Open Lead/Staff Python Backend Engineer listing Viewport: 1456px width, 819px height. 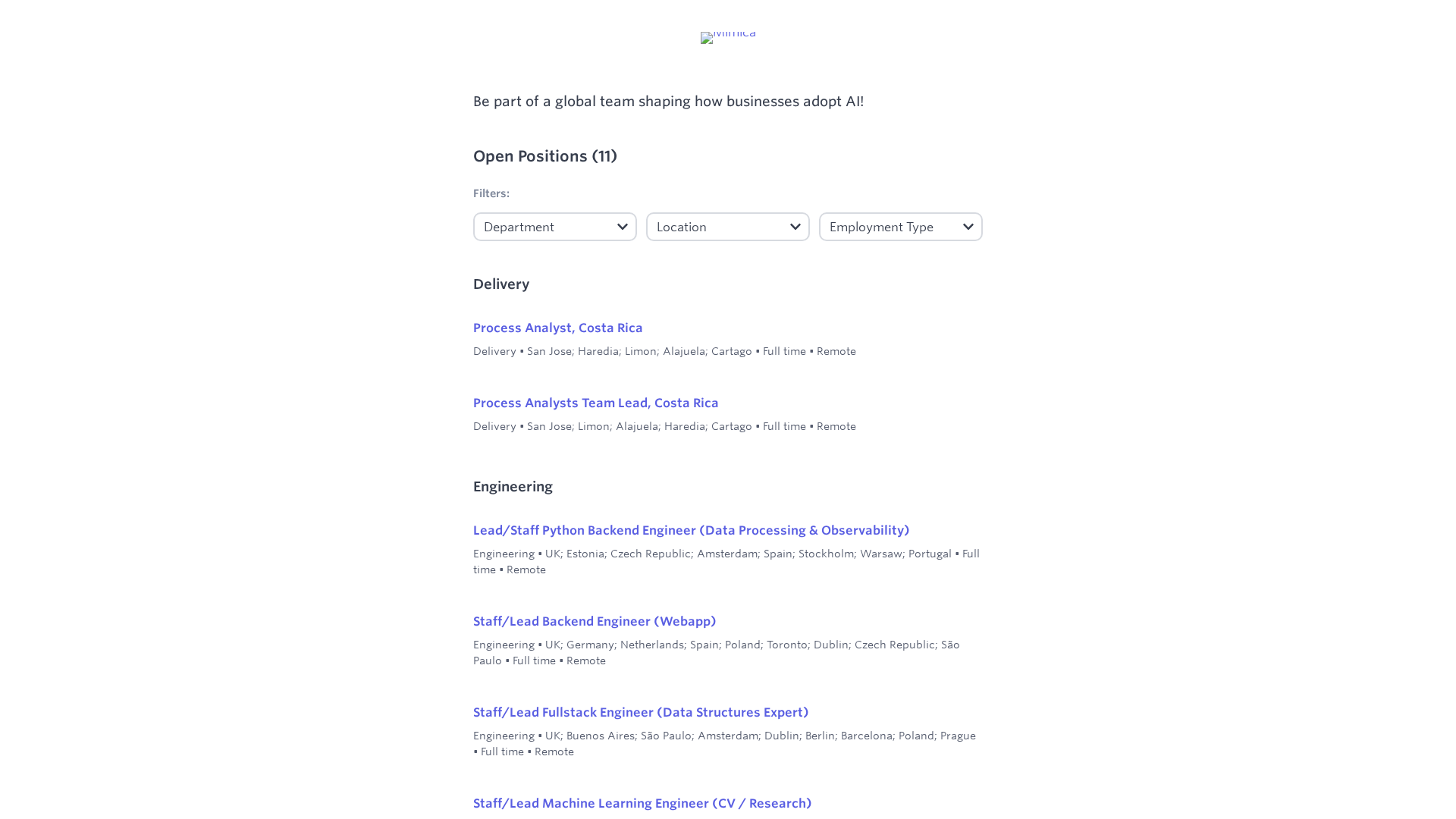pyautogui.click(x=691, y=530)
